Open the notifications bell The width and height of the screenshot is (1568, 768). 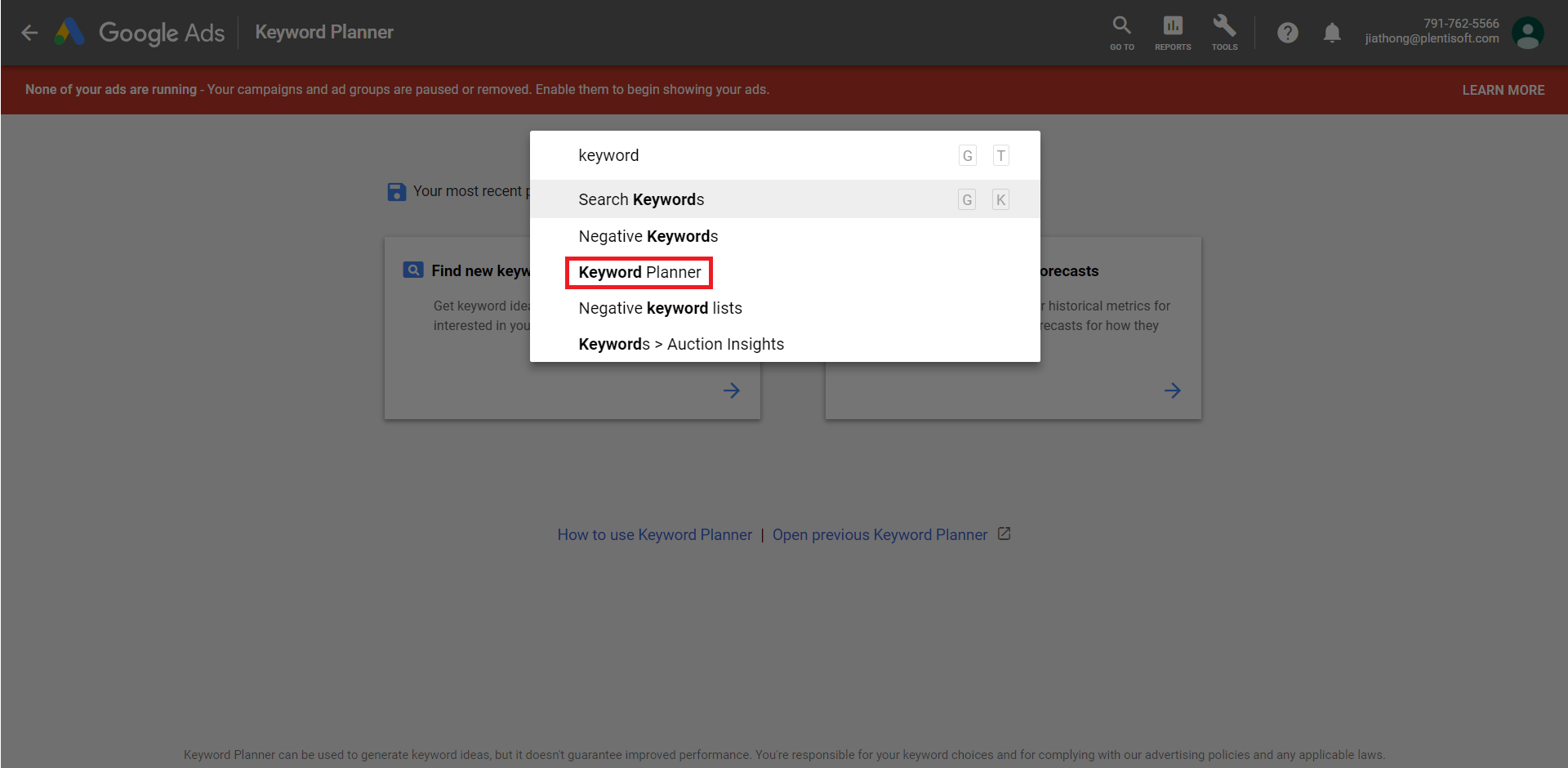pyautogui.click(x=1332, y=33)
